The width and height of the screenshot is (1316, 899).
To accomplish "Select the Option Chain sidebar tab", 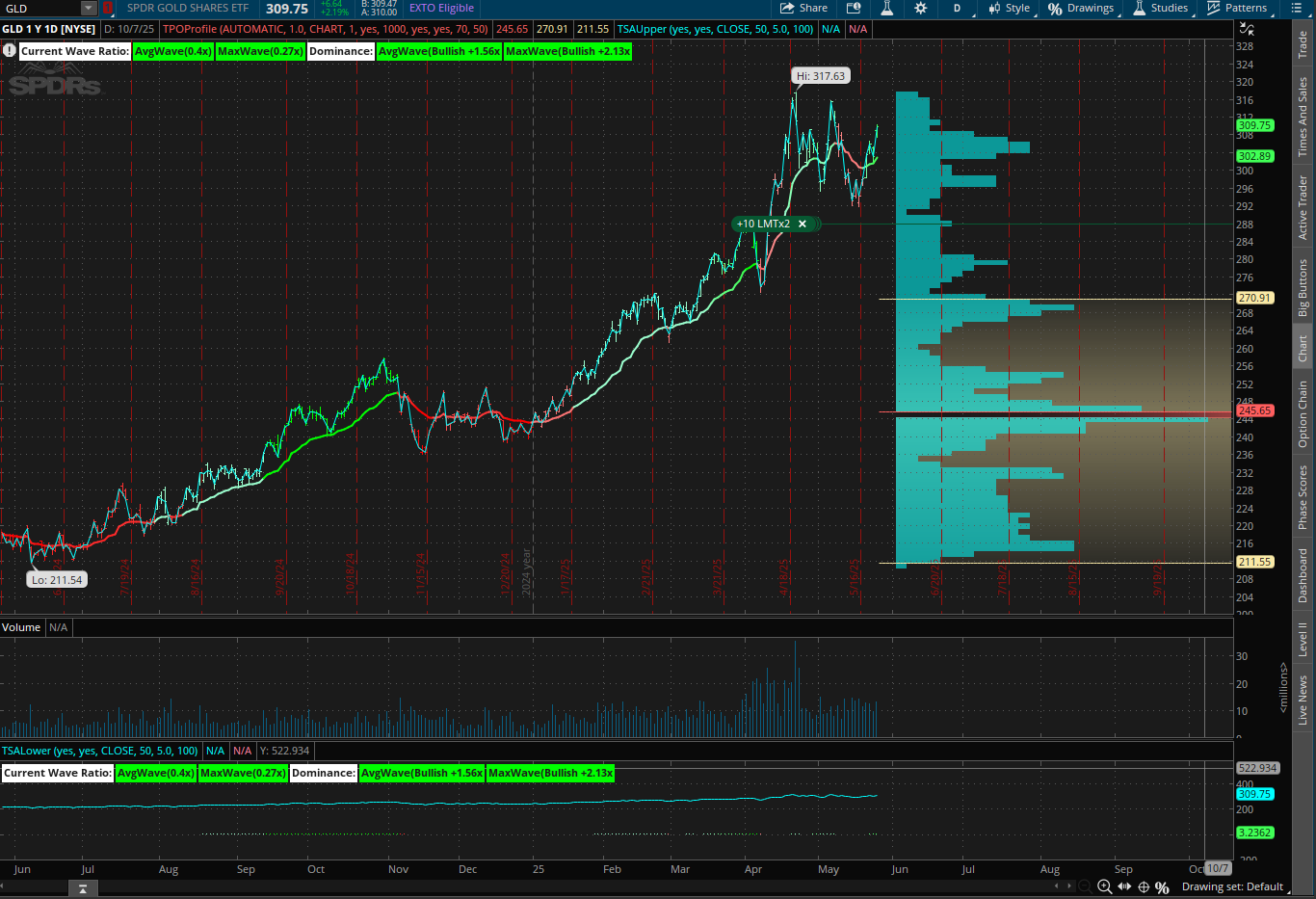I will coord(1303,413).
